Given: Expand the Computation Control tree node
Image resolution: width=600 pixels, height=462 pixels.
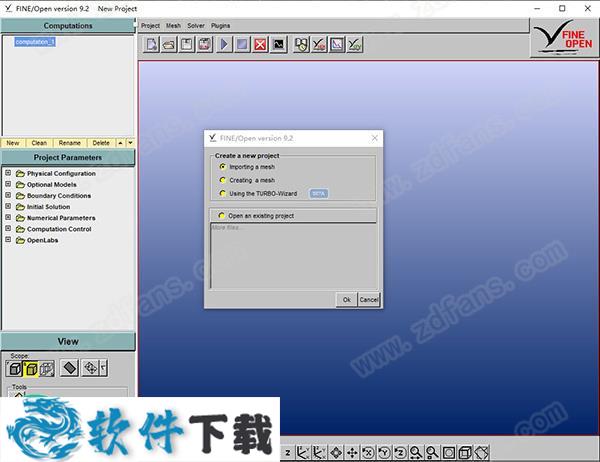Looking at the screenshot, I should click(x=8, y=229).
